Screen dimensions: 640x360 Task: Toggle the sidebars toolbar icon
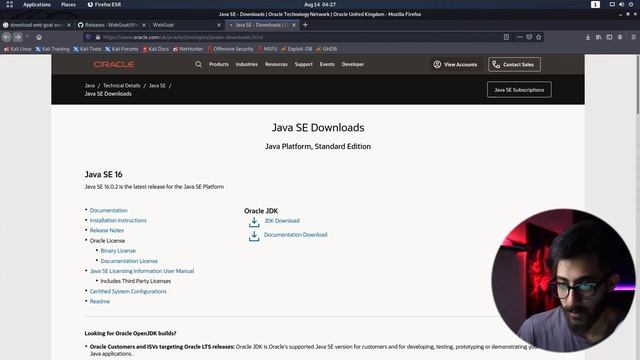[609, 37]
